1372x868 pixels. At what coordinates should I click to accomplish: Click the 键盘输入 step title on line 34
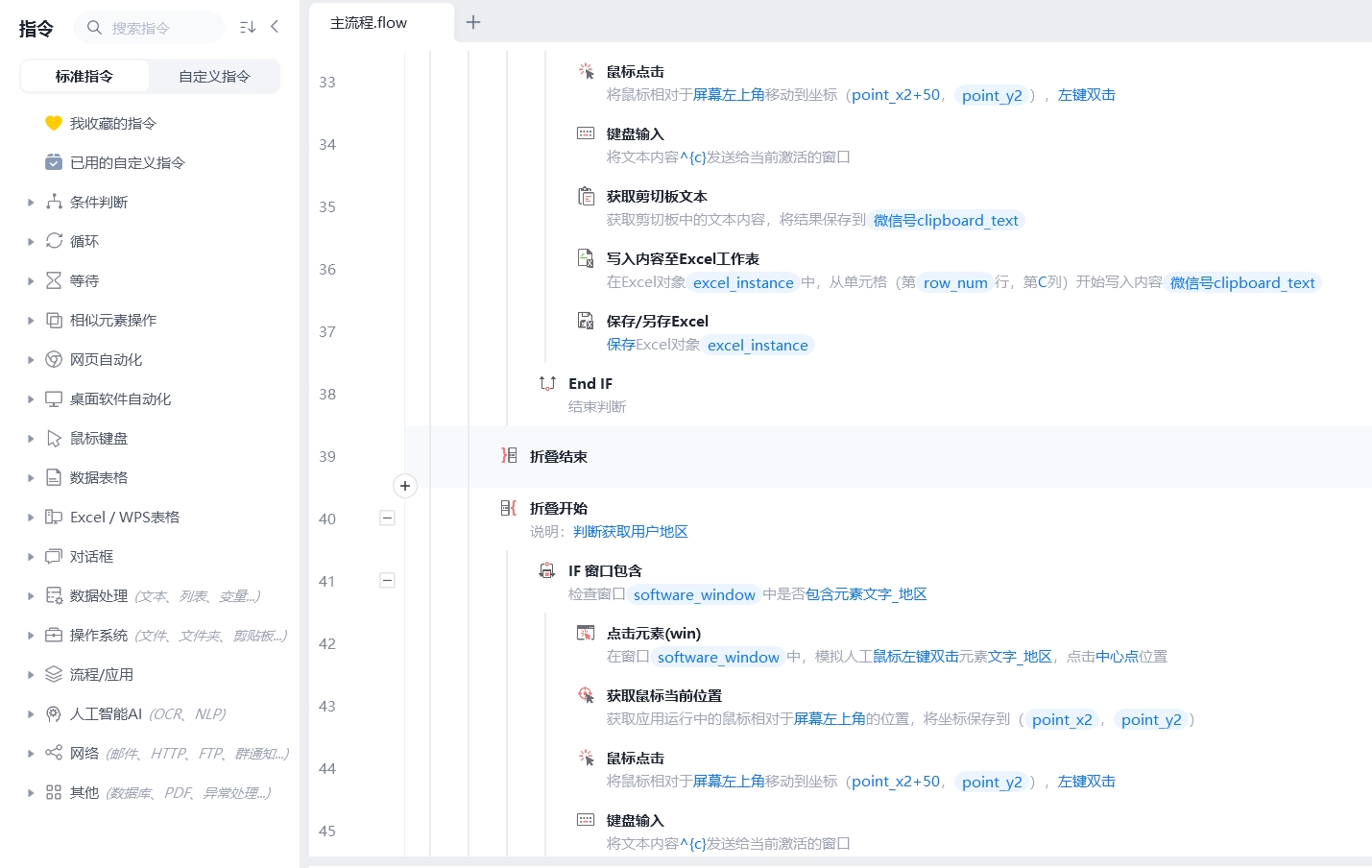(636, 133)
